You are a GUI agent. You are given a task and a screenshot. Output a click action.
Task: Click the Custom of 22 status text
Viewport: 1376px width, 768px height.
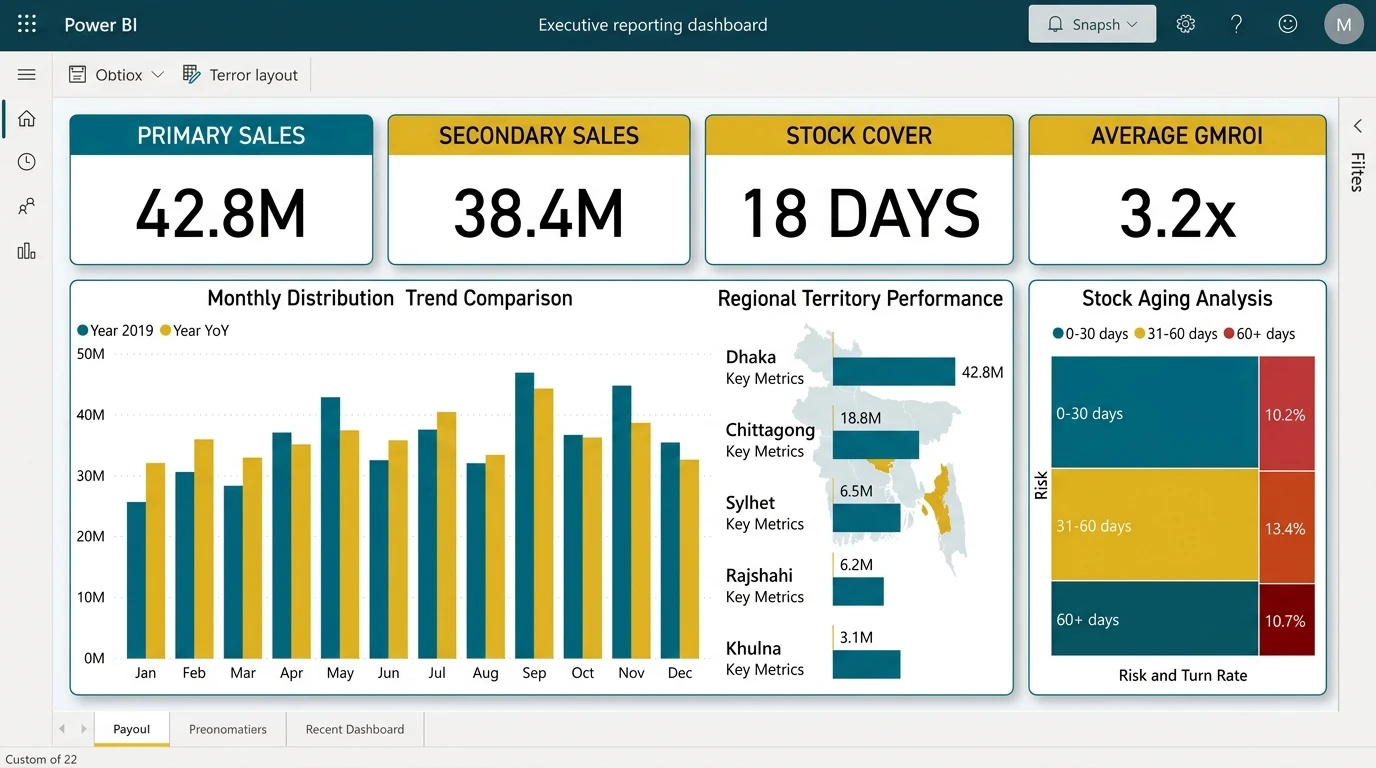click(x=41, y=759)
